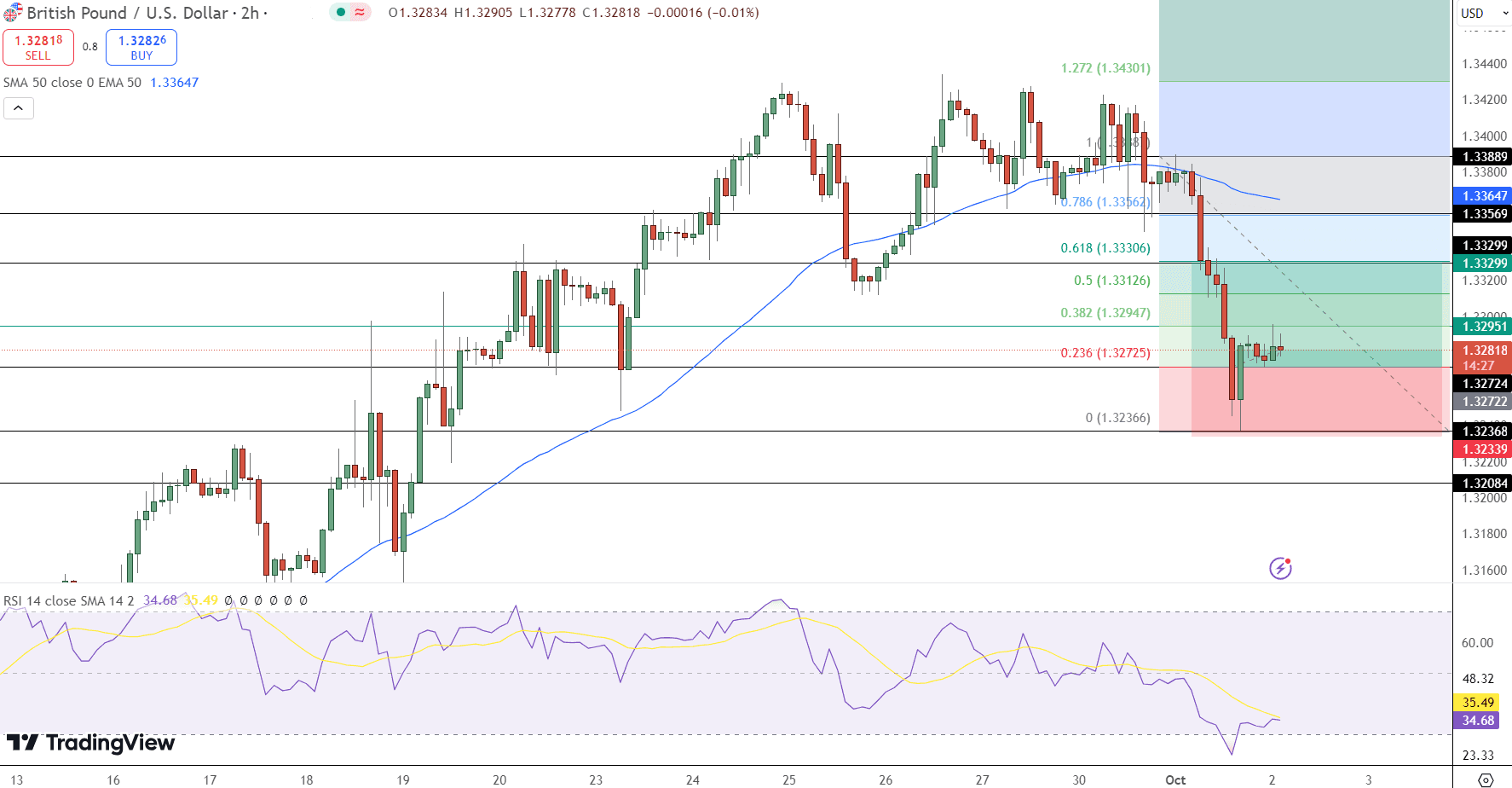Viewport: 1512px width, 788px height.
Task: Click the green market status dot
Action: coord(341,12)
